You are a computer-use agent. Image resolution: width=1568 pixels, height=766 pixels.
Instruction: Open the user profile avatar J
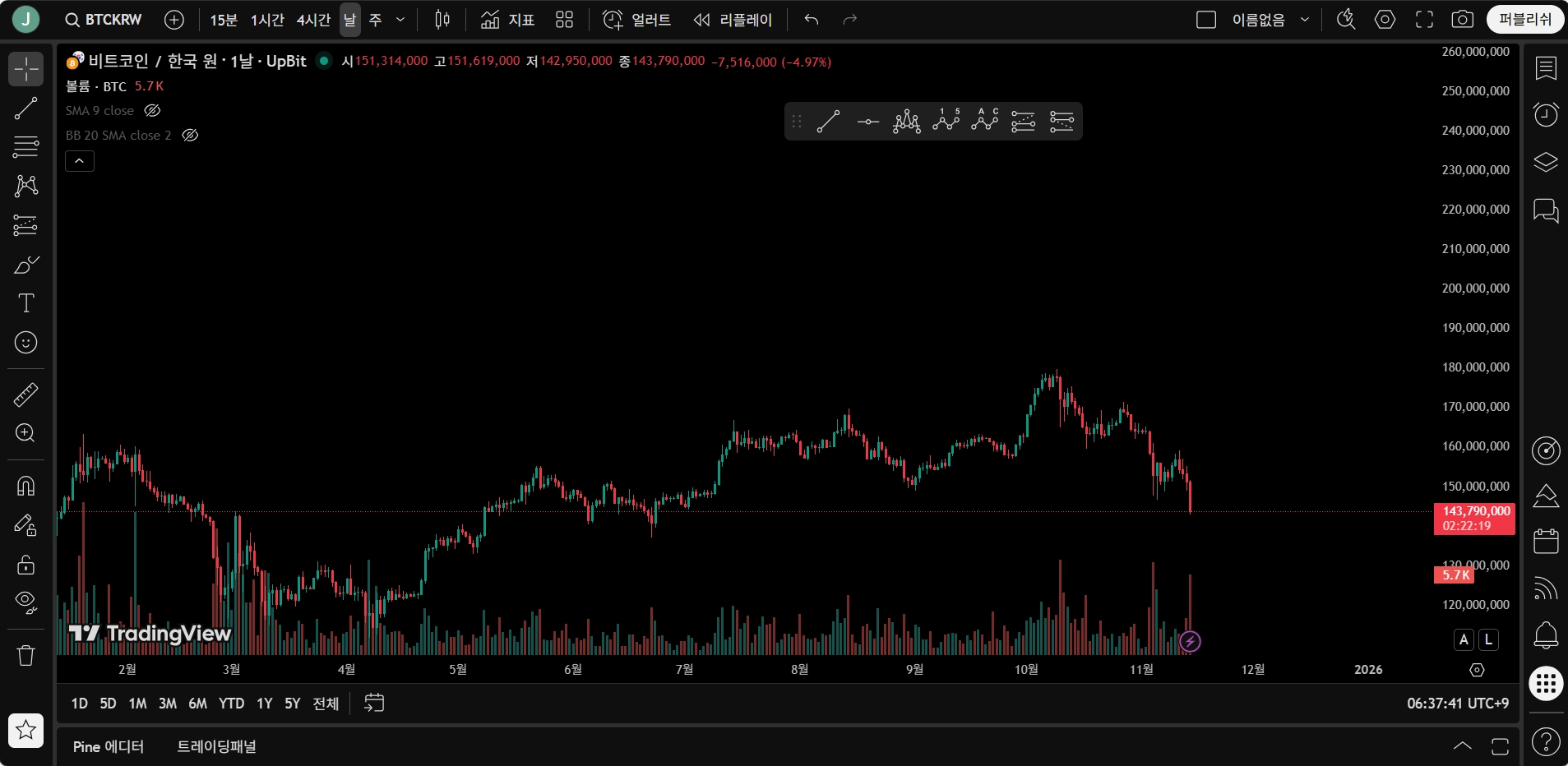pyautogui.click(x=26, y=20)
